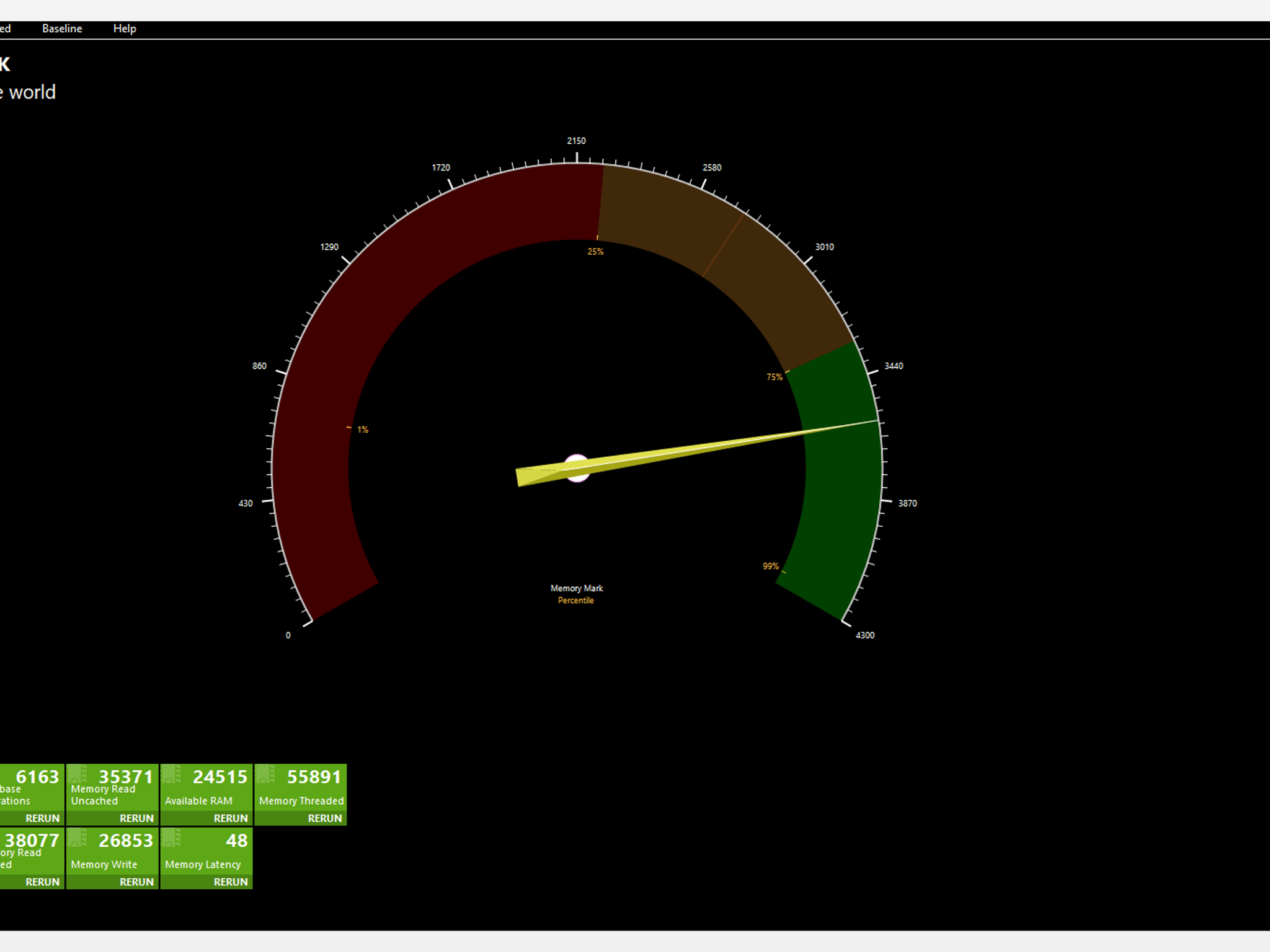Click the memory chip icon on Available RAM tile

pyautogui.click(x=172, y=775)
